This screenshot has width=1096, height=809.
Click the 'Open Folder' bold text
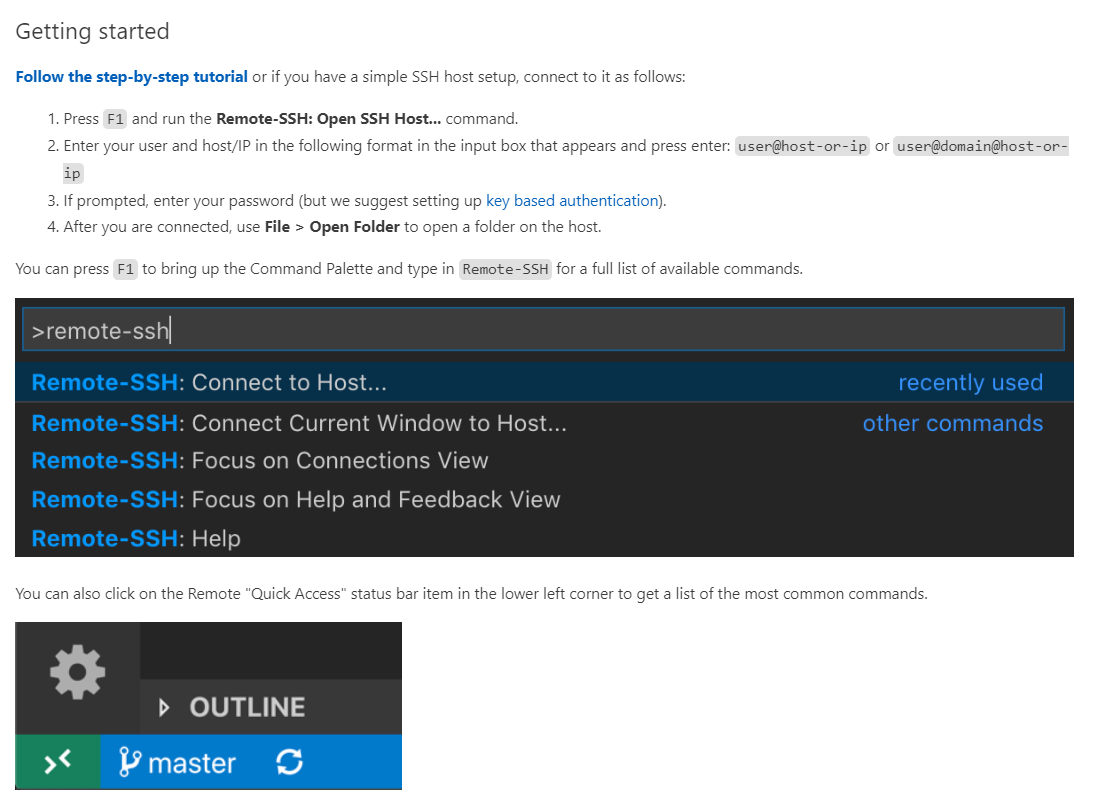[354, 227]
